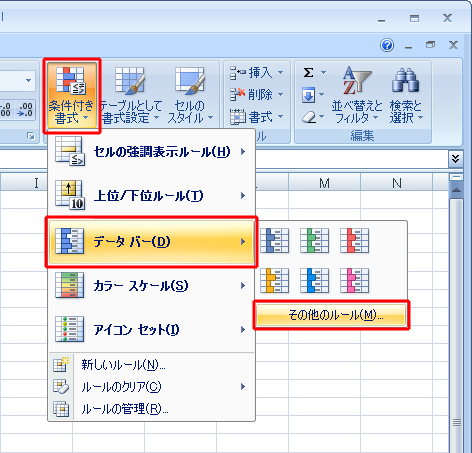Image resolution: width=472 pixels, height=453 pixels.
Task: Open the Insert (挿入) dropdown arrow
Action: (281, 72)
